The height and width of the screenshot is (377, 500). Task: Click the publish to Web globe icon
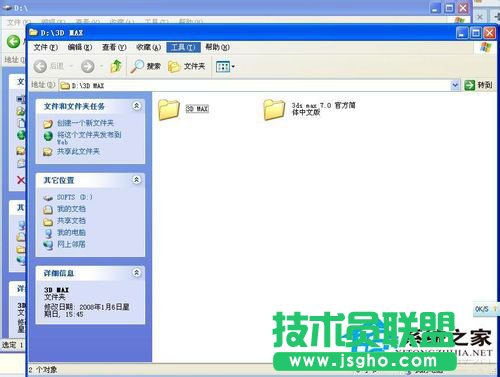pos(48,136)
